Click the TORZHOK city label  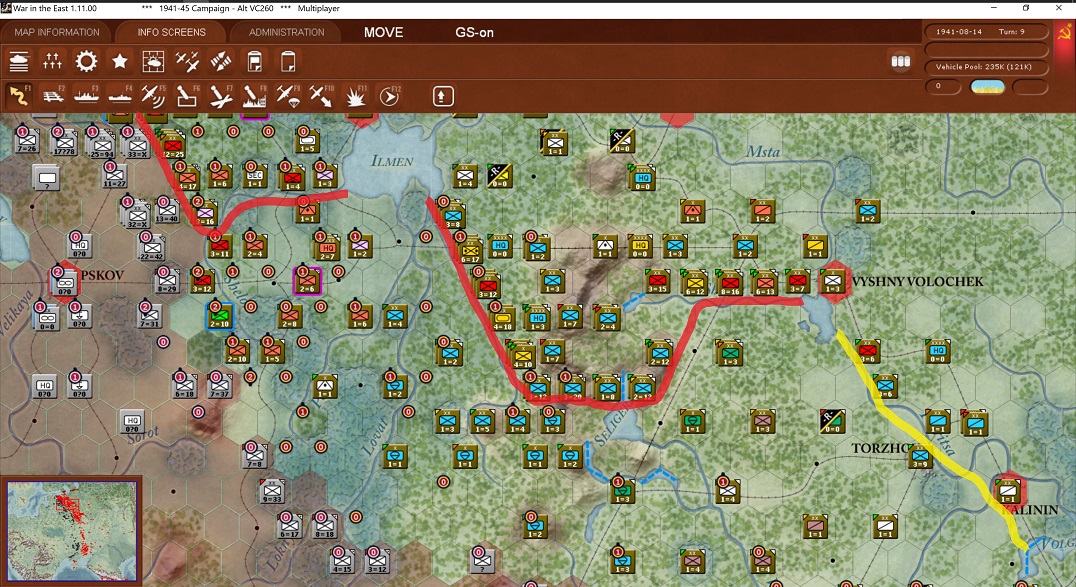pos(881,448)
